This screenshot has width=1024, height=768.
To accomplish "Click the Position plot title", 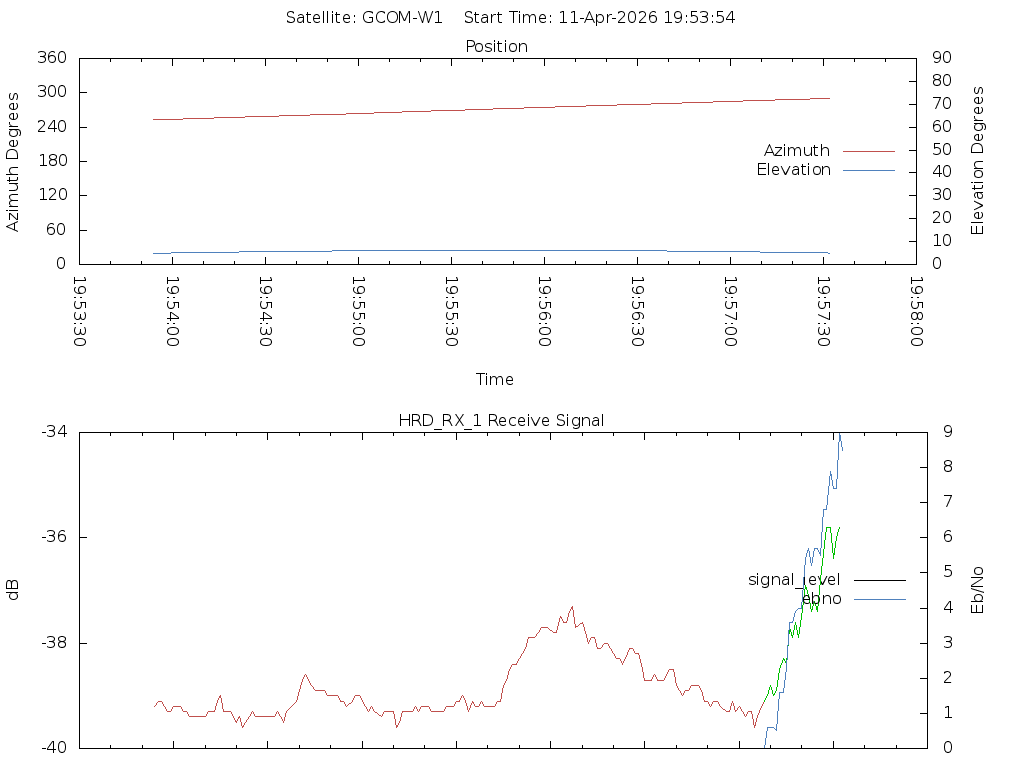I will [496, 46].
